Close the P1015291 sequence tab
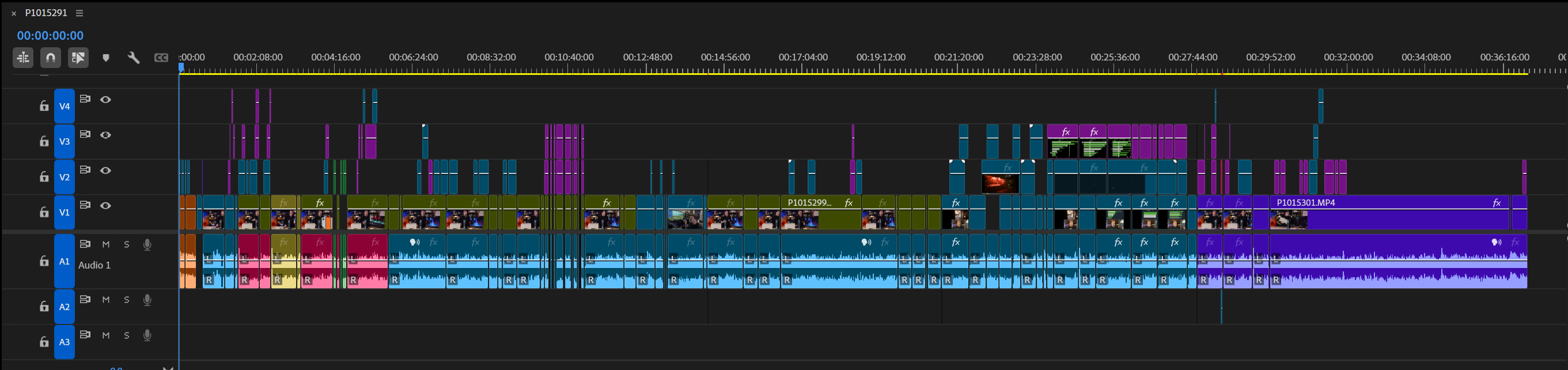This screenshot has height=370, width=1568. 14,13
